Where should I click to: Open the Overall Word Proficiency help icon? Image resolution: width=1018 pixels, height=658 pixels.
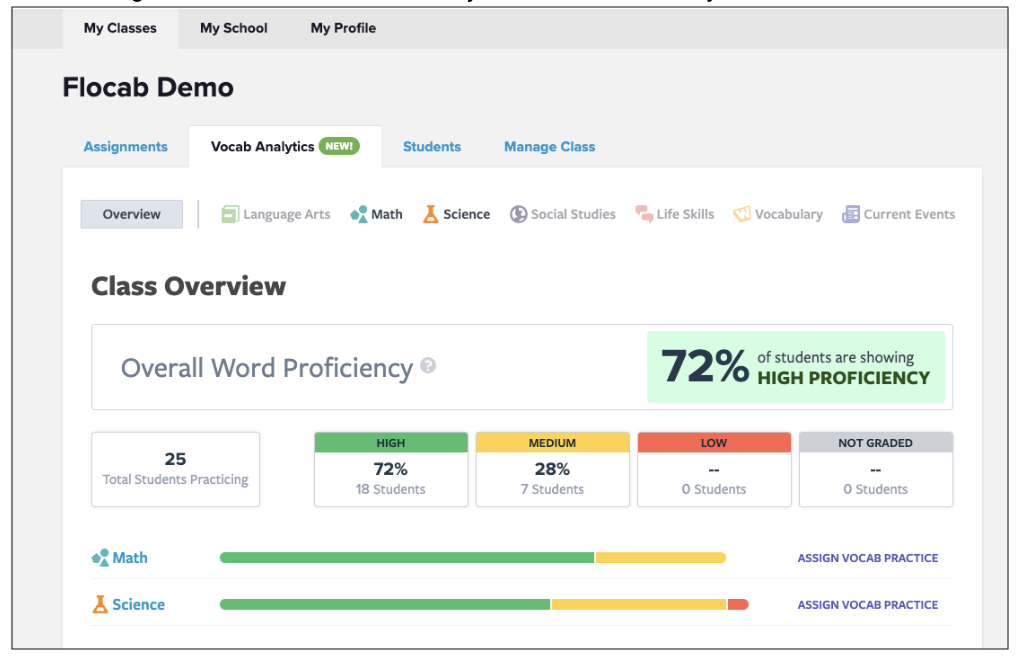click(x=428, y=366)
